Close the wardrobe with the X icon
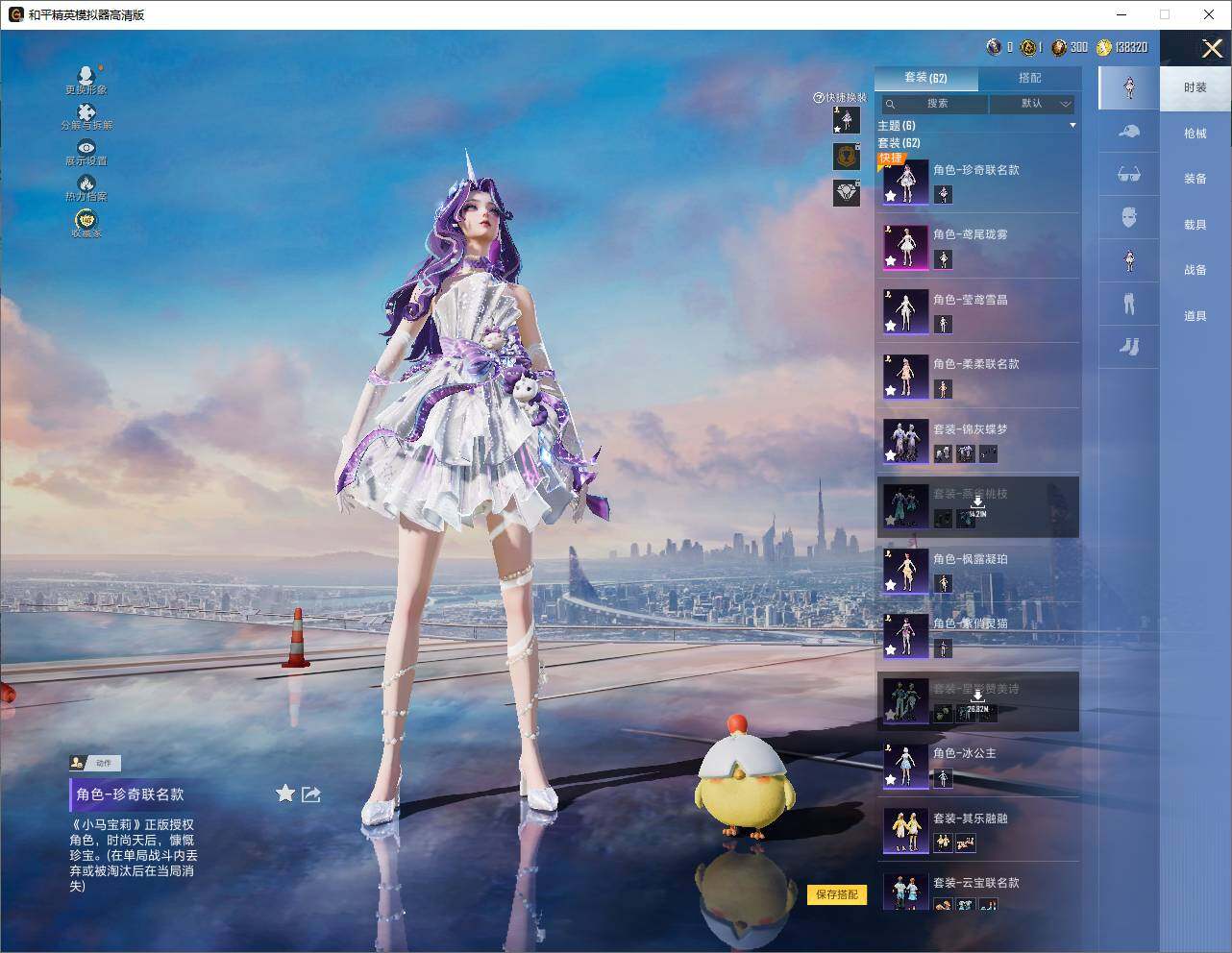 (1212, 47)
